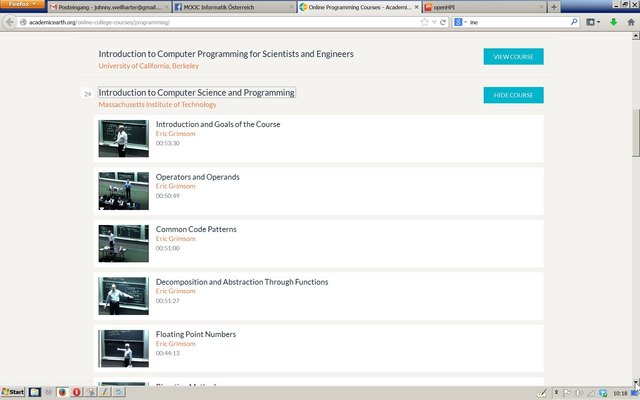This screenshot has height=400, width=640.
Task: Open Common Code Patterns video thumbnail
Action: pos(124,243)
